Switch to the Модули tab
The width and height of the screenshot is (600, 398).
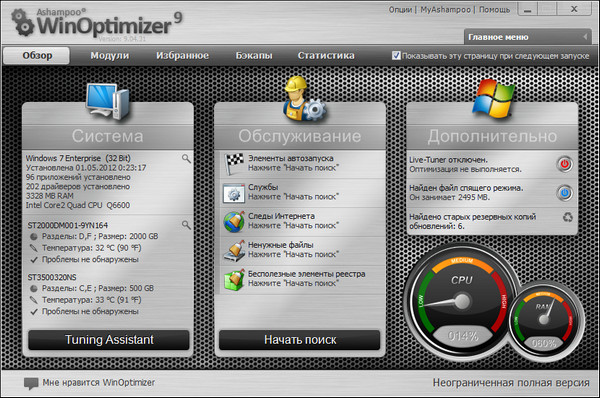(x=109, y=55)
